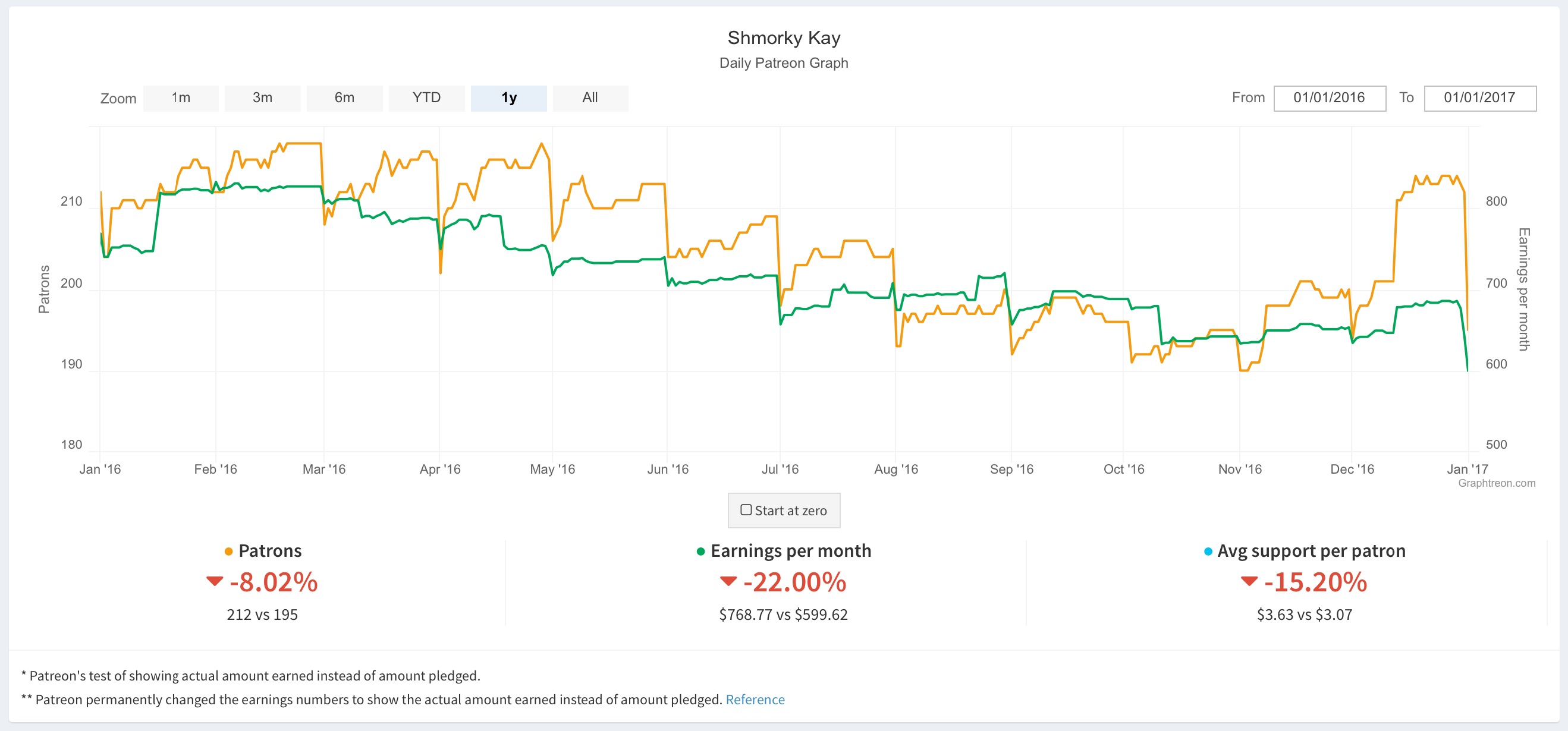Click the blue Avg support legend dot

[x=1208, y=552]
